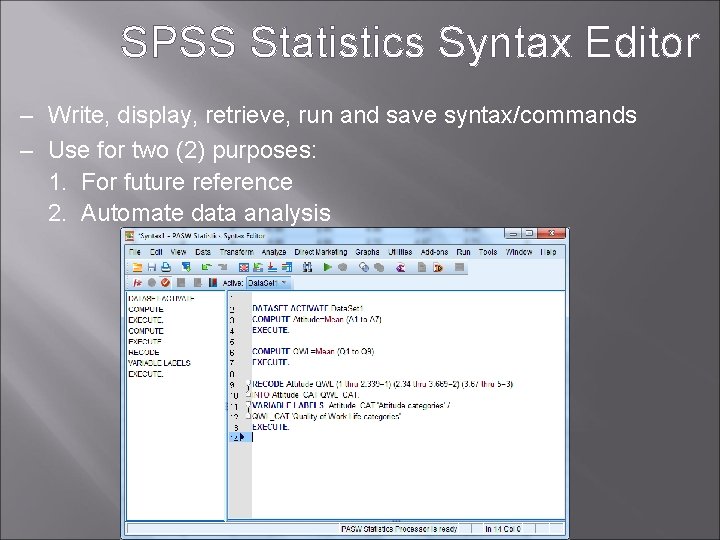Open the Variables info icon
This screenshot has width=720, height=540.
tap(287, 267)
